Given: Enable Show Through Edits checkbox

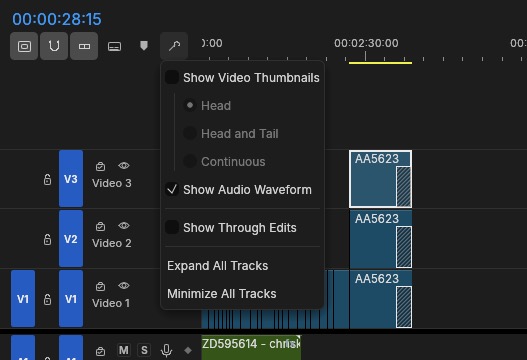Looking at the screenshot, I should tap(172, 227).
